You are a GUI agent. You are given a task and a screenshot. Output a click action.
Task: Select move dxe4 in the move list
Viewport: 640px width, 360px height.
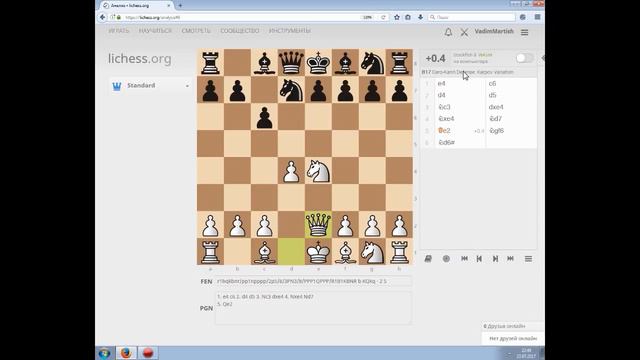511,107
